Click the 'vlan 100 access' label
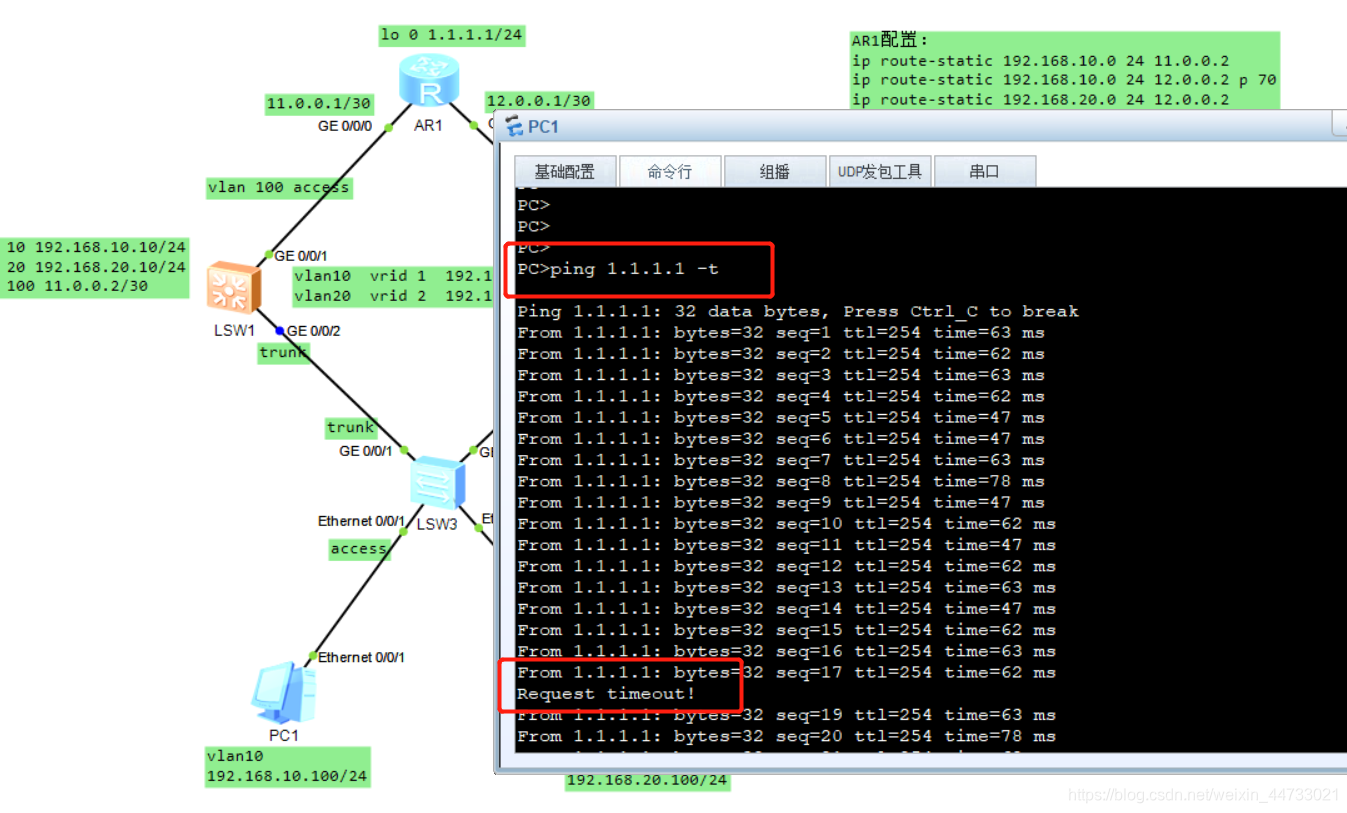 tap(279, 187)
